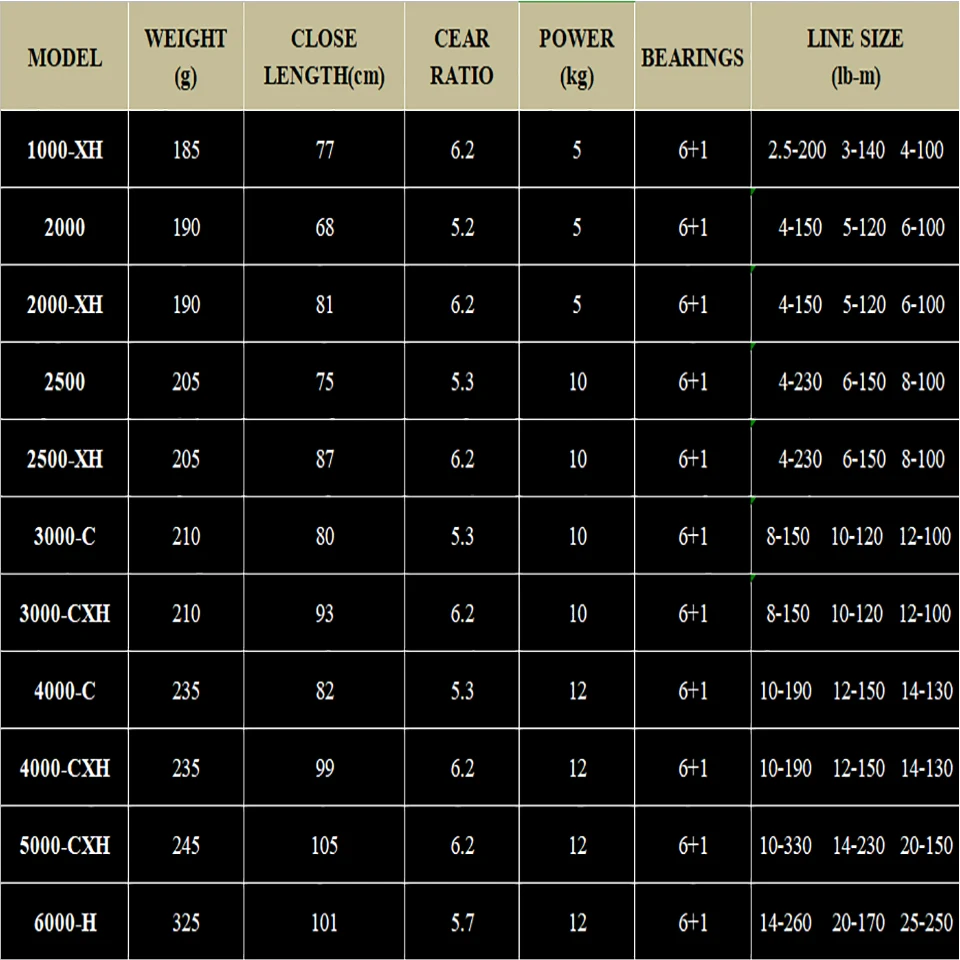This screenshot has height=960, width=960.
Task: Select the 1000-XH model cell
Action: (x=64, y=151)
